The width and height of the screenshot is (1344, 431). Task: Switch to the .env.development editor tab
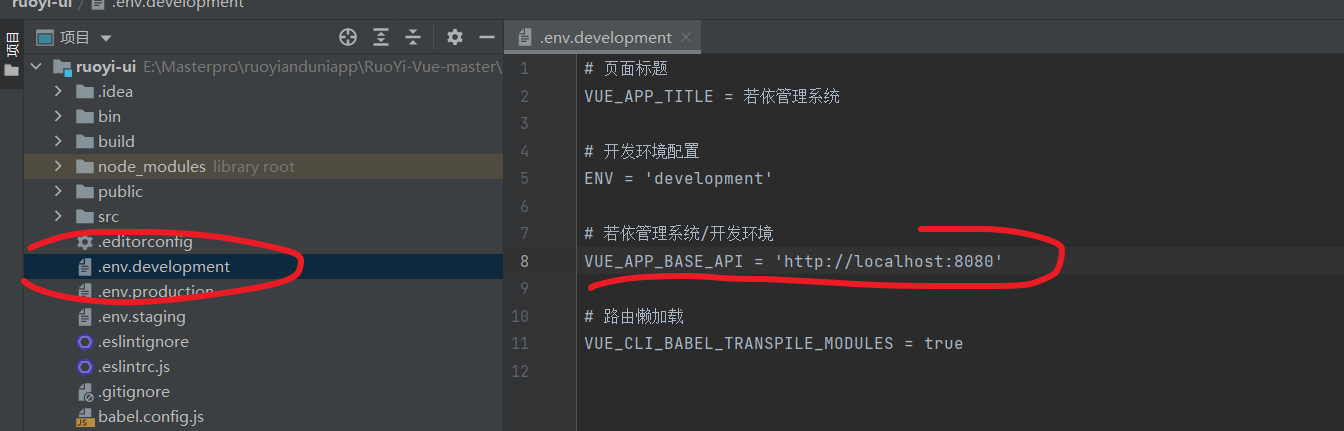605,38
